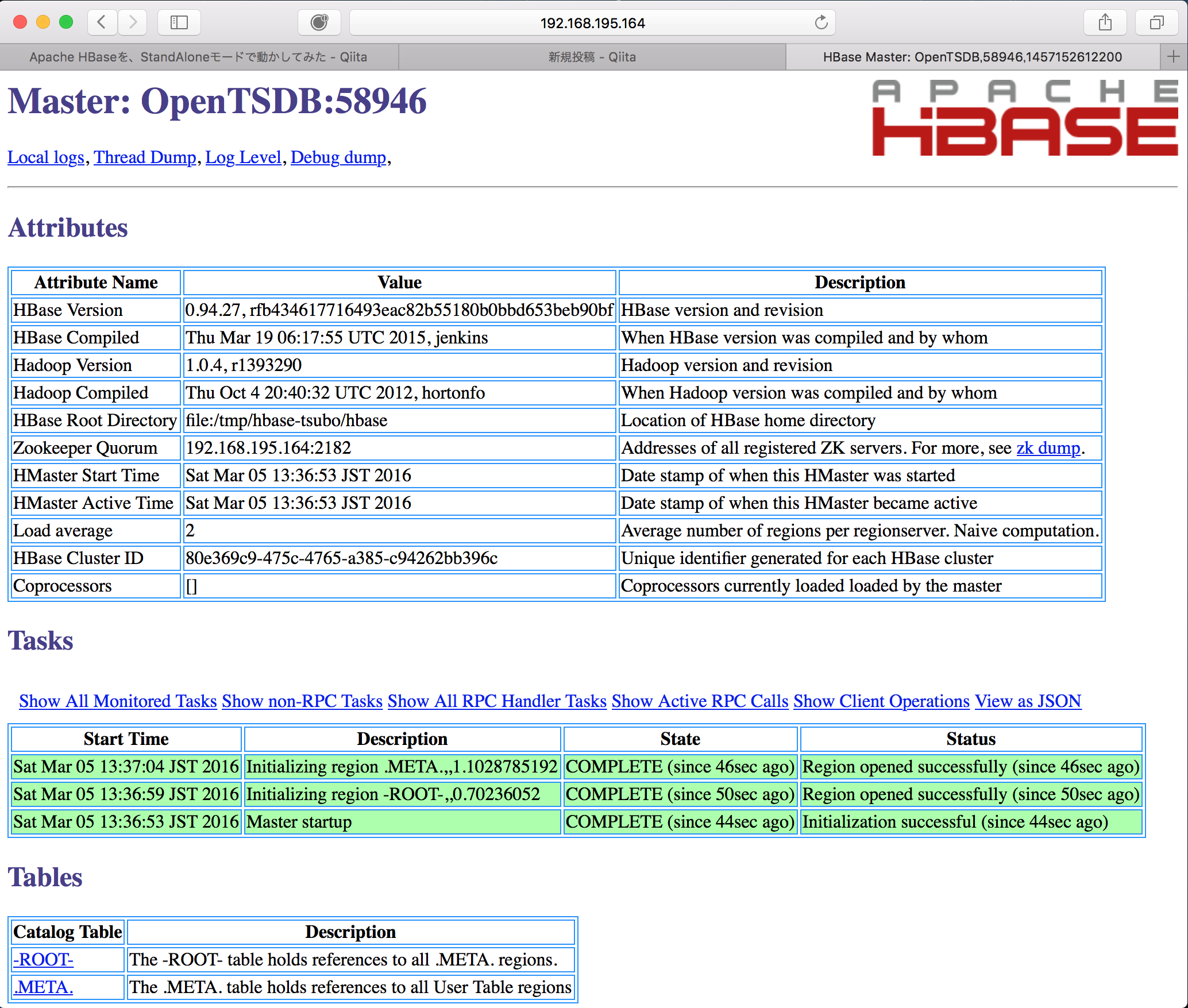This screenshot has height=1008, width=1188.
Task: Open the Share icon in the toolbar
Action: (1105, 22)
